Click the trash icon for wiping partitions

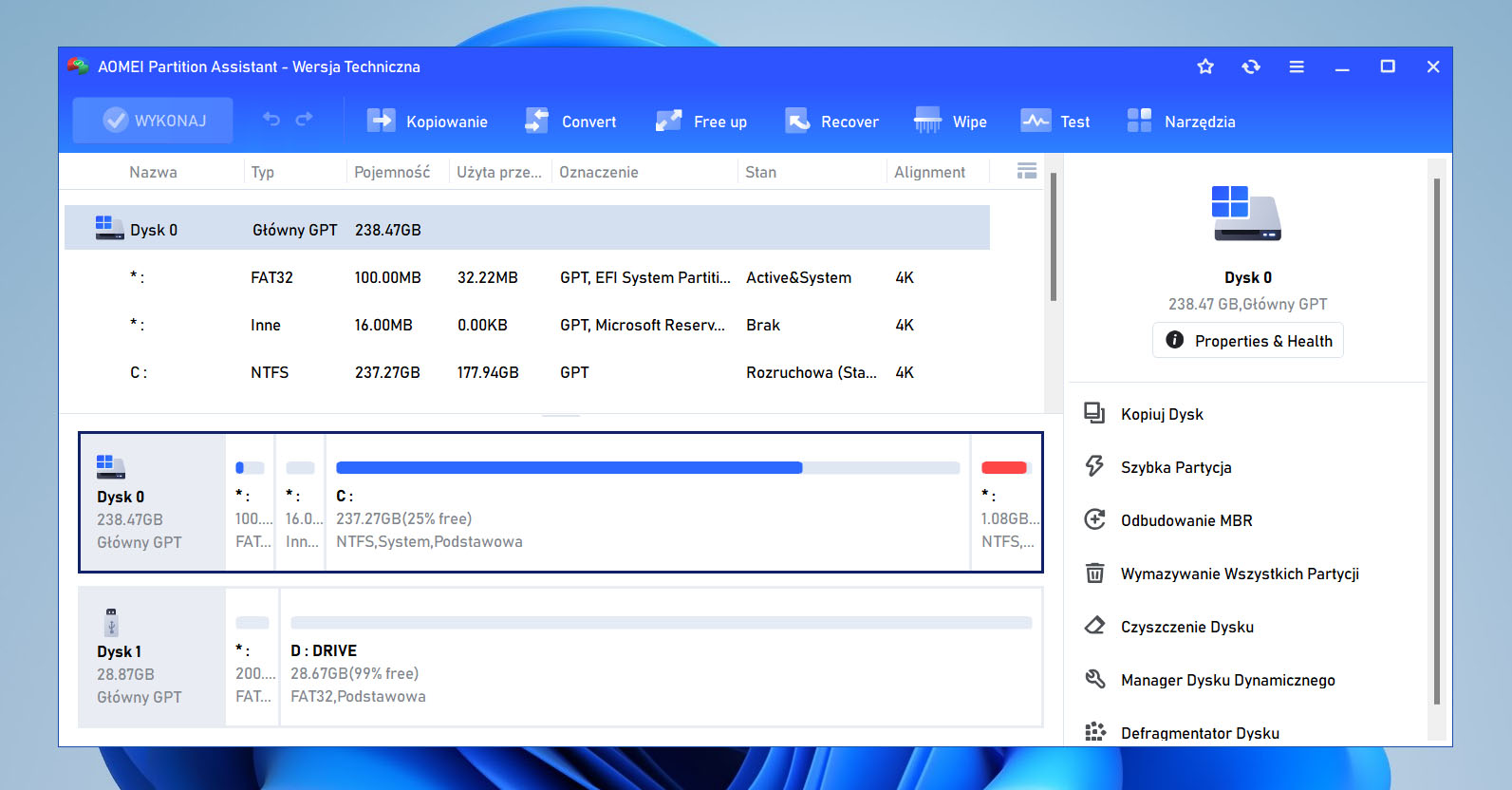1094,573
